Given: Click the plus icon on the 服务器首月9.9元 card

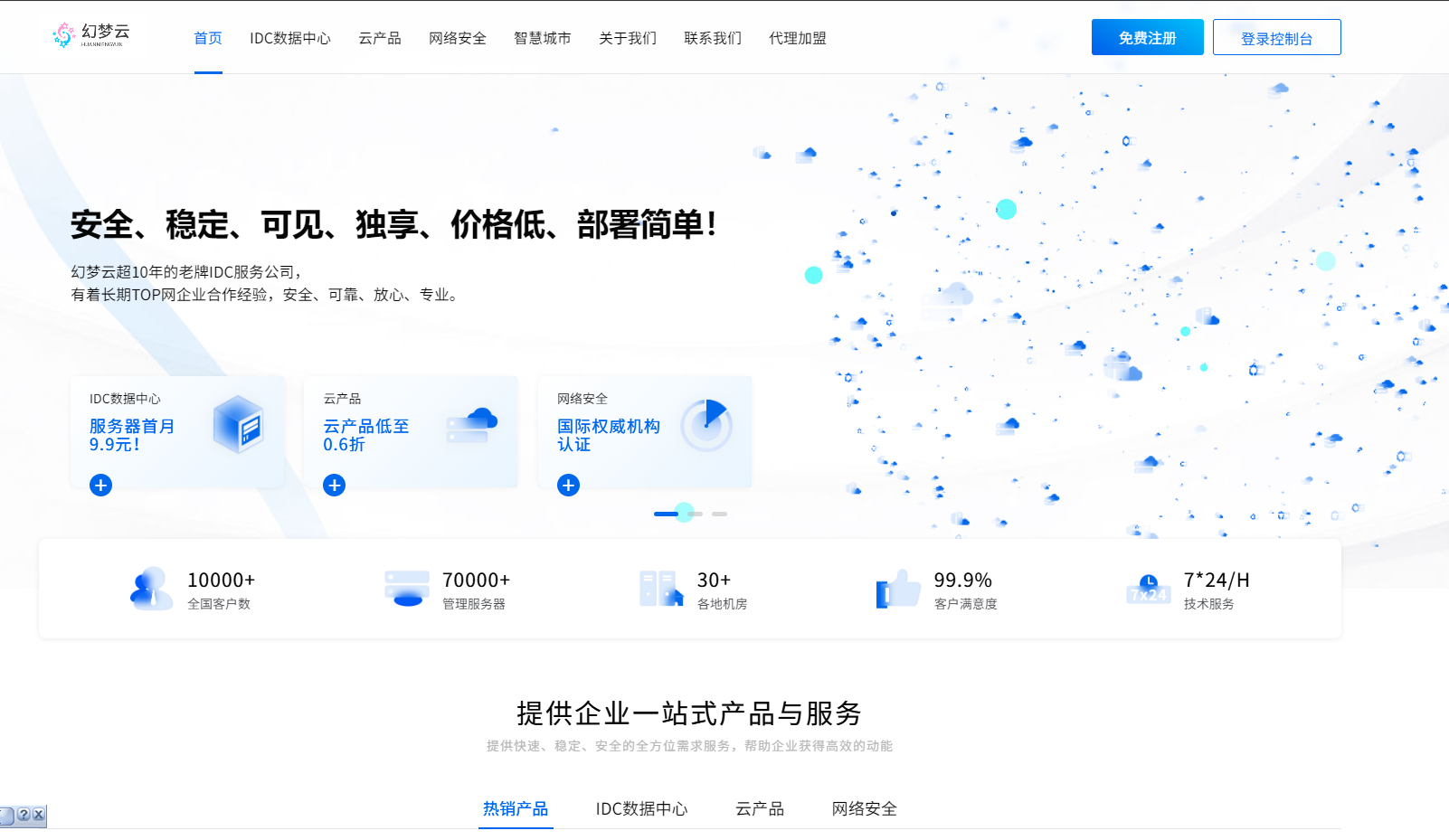Looking at the screenshot, I should (x=101, y=486).
